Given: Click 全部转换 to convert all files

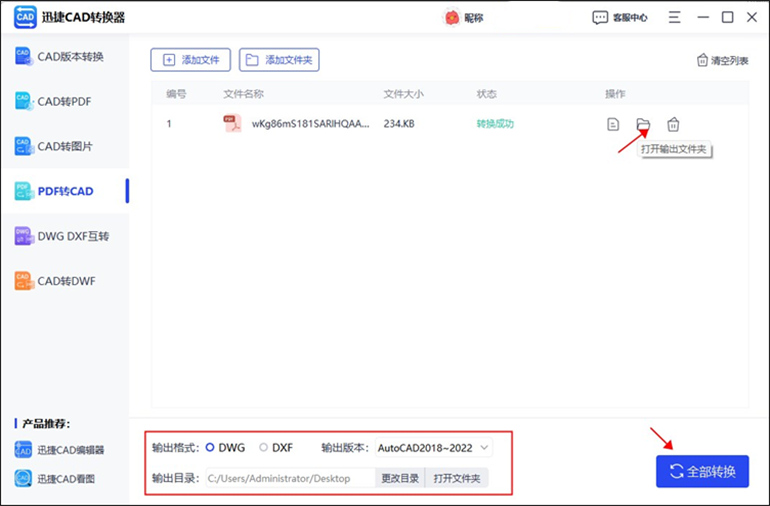Looking at the screenshot, I should click(x=702, y=471).
